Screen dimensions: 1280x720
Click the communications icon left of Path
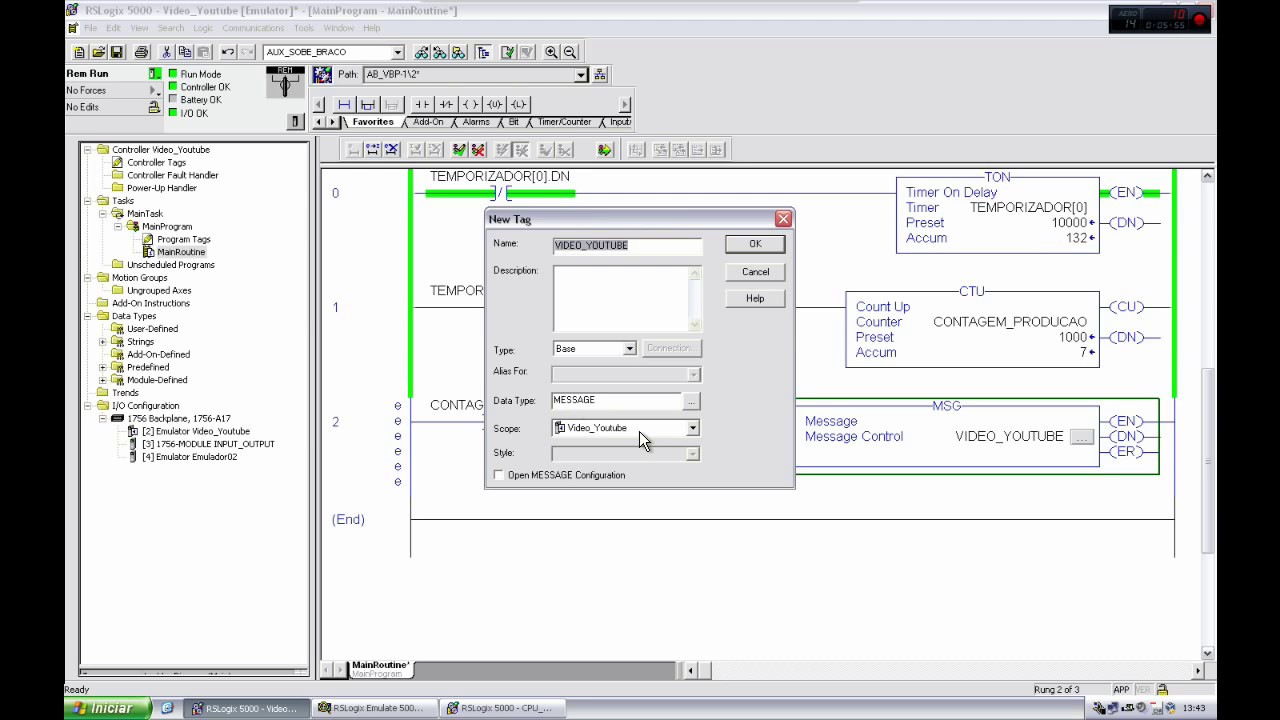point(322,75)
